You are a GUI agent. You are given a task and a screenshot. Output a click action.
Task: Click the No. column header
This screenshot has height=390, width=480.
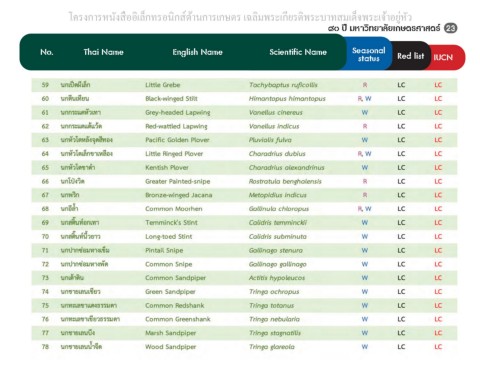point(47,52)
